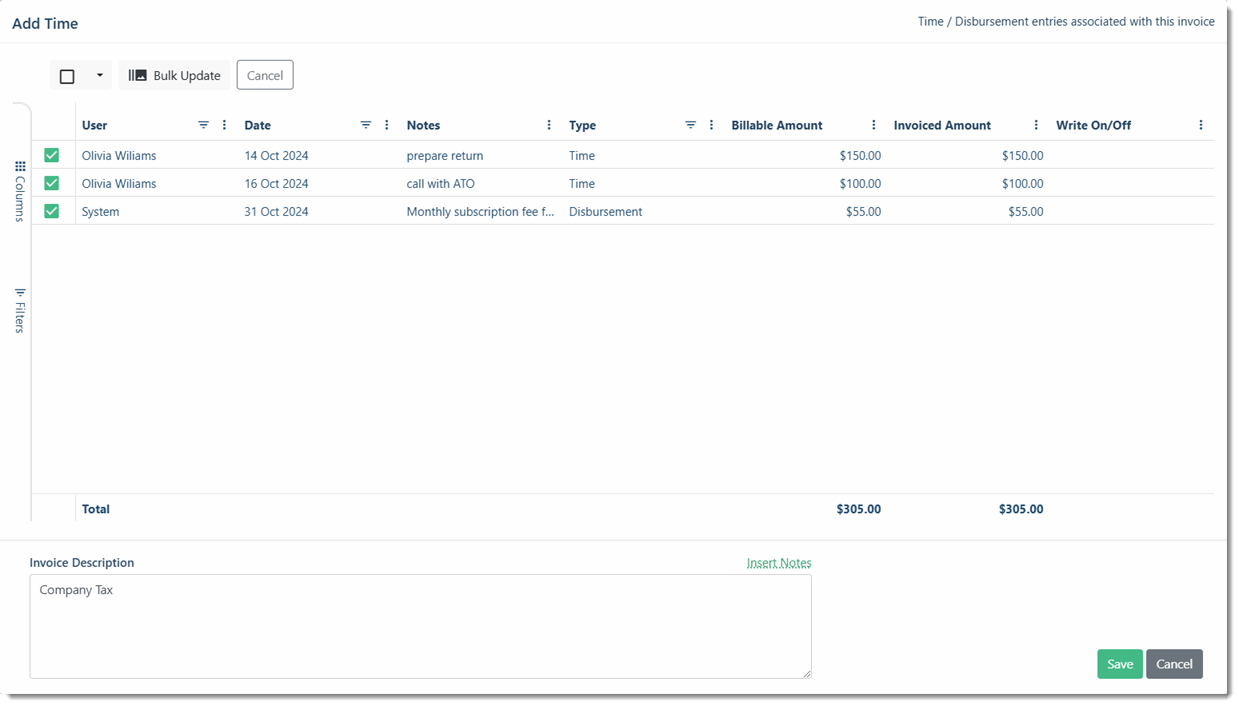This screenshot has width=1239, height=706.
Task: Click the $100.00 Invoiced Amount cell
Action: (x=1022, y=183)
